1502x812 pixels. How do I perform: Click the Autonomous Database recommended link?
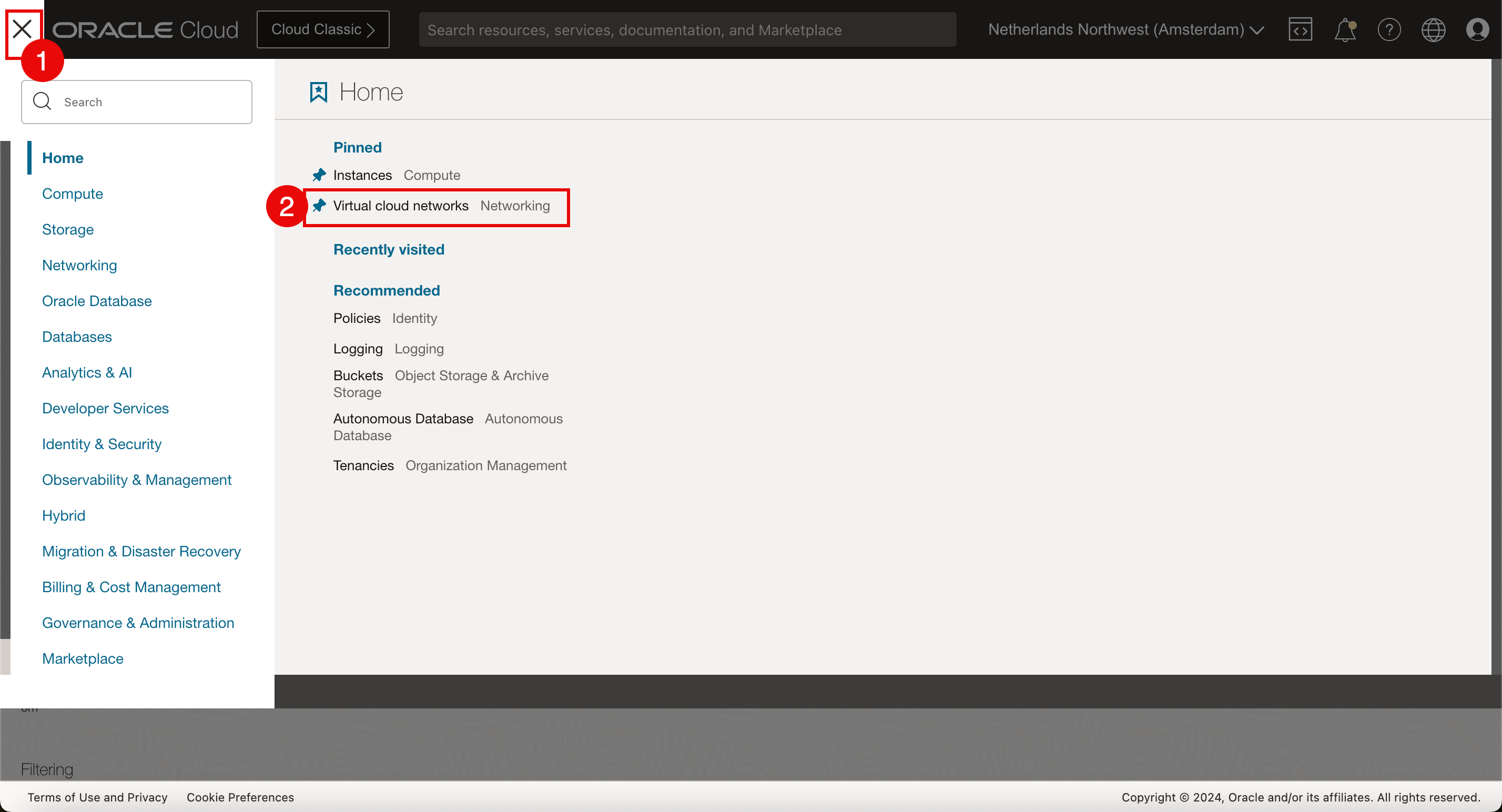pos(403,419)
